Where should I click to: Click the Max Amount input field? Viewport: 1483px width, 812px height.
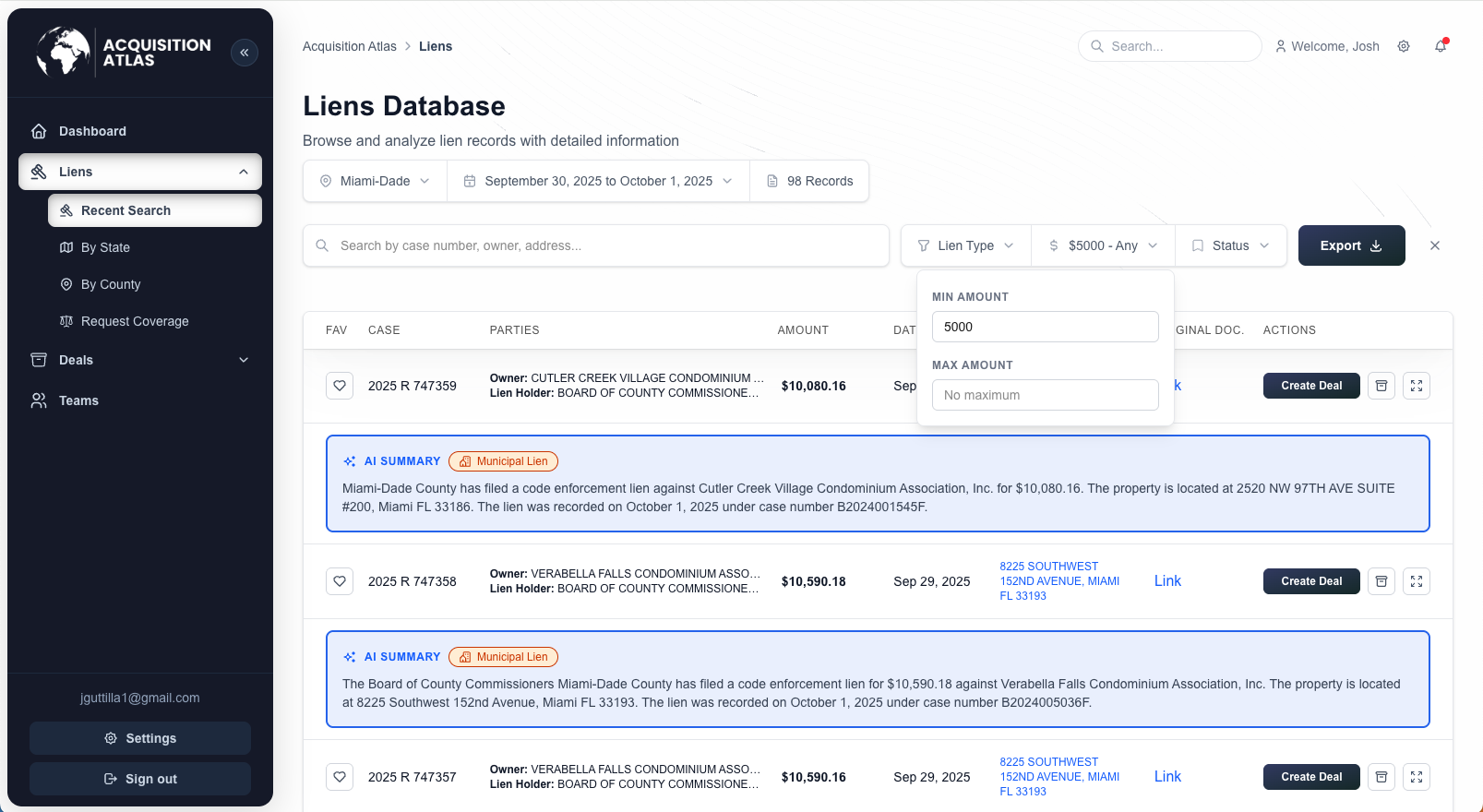tap(1045, 395)
